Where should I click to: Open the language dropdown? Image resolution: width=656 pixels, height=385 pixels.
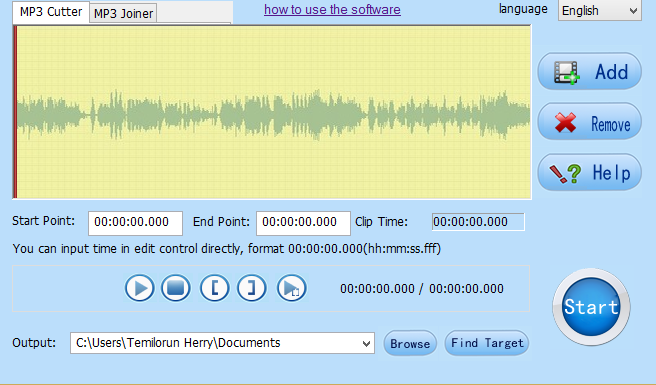point(600,10)
